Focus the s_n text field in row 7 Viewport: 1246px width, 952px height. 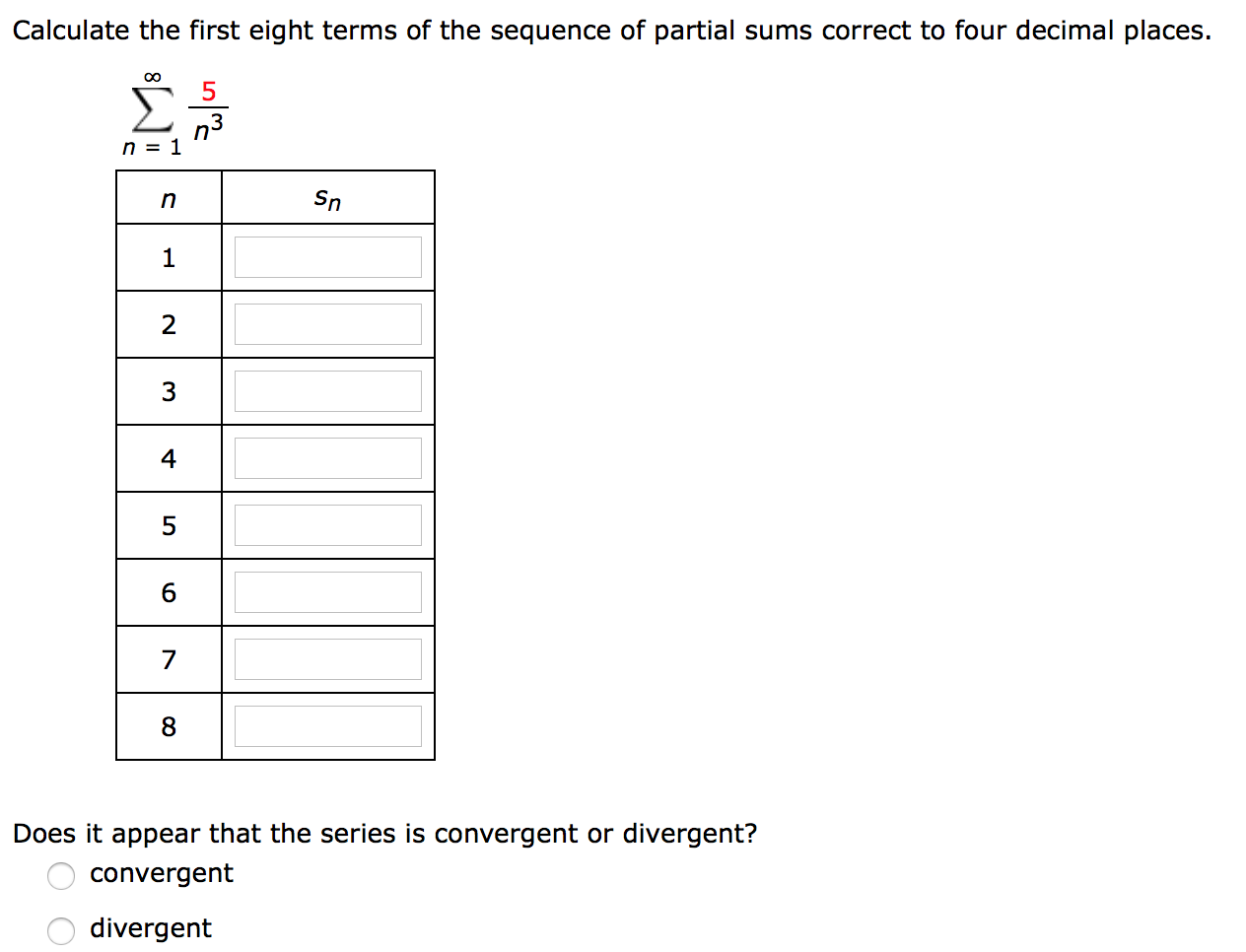pos(327,659)
